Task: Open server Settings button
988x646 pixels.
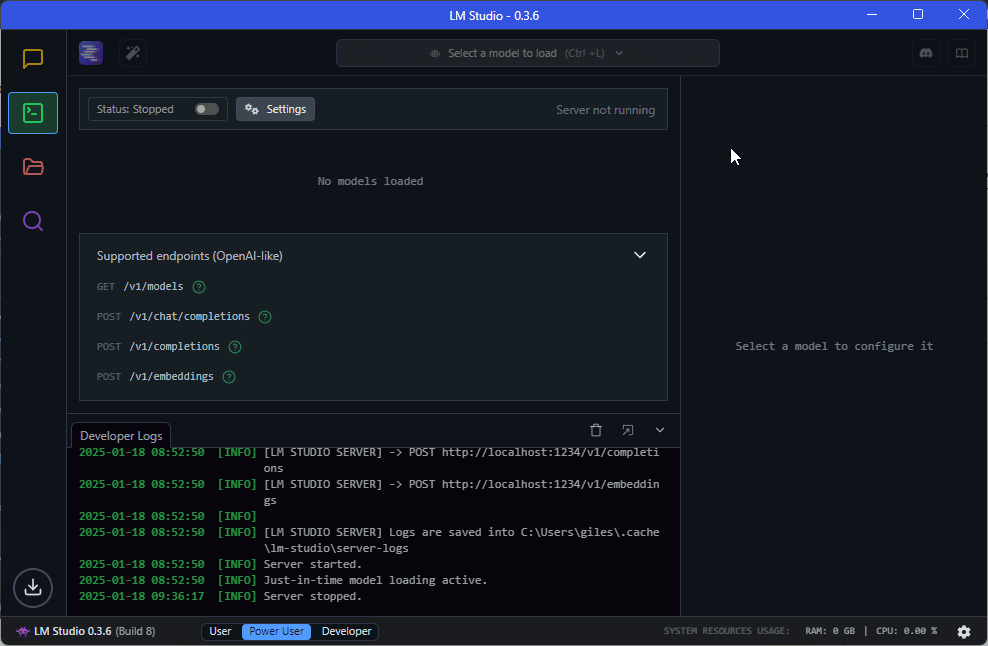Action: tap(275, 109)
